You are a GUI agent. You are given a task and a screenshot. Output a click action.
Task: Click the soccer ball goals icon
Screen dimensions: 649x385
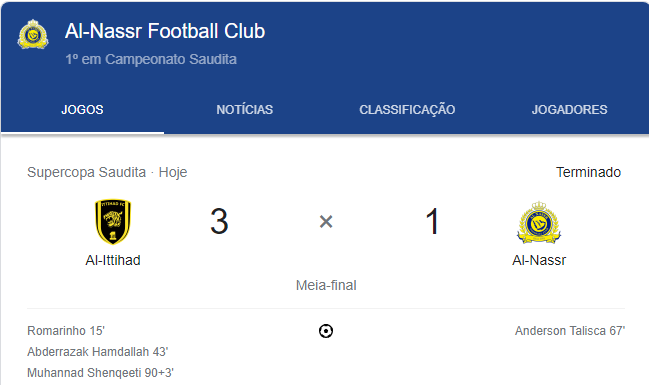[x=326, y=331]
